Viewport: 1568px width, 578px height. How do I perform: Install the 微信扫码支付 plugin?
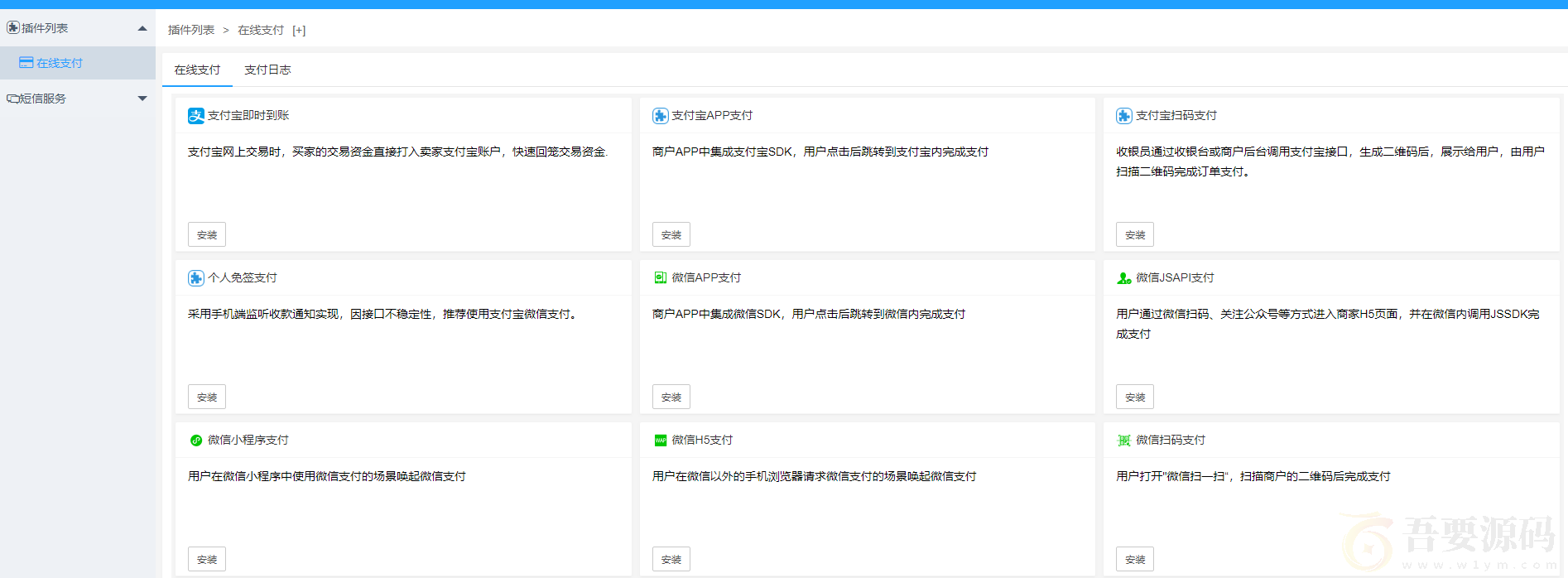(1135, 559)
